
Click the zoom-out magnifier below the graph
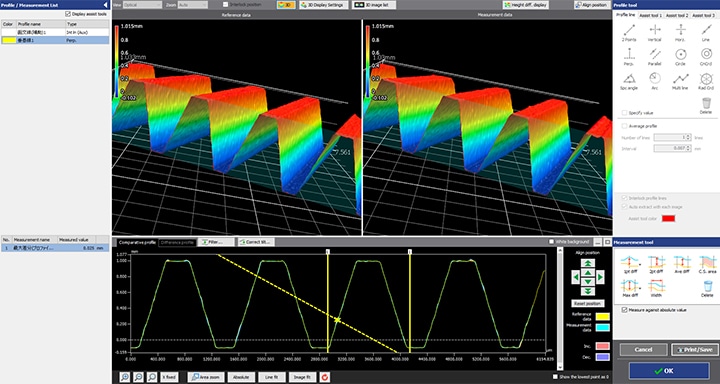[x=138, y=377]
